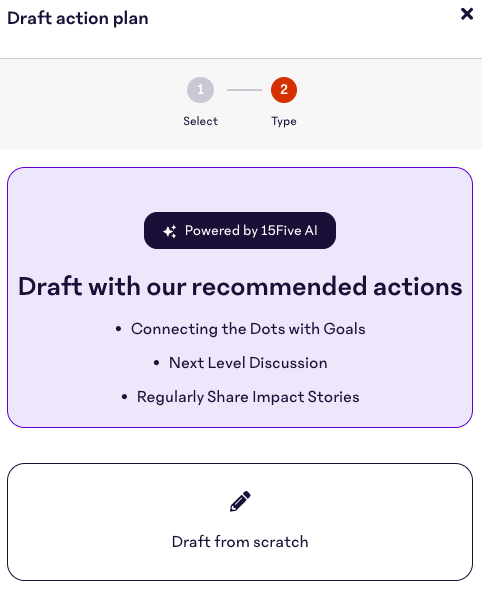Click the sparkle AI icon
This screenshot has width=482, height=597.
169,231
